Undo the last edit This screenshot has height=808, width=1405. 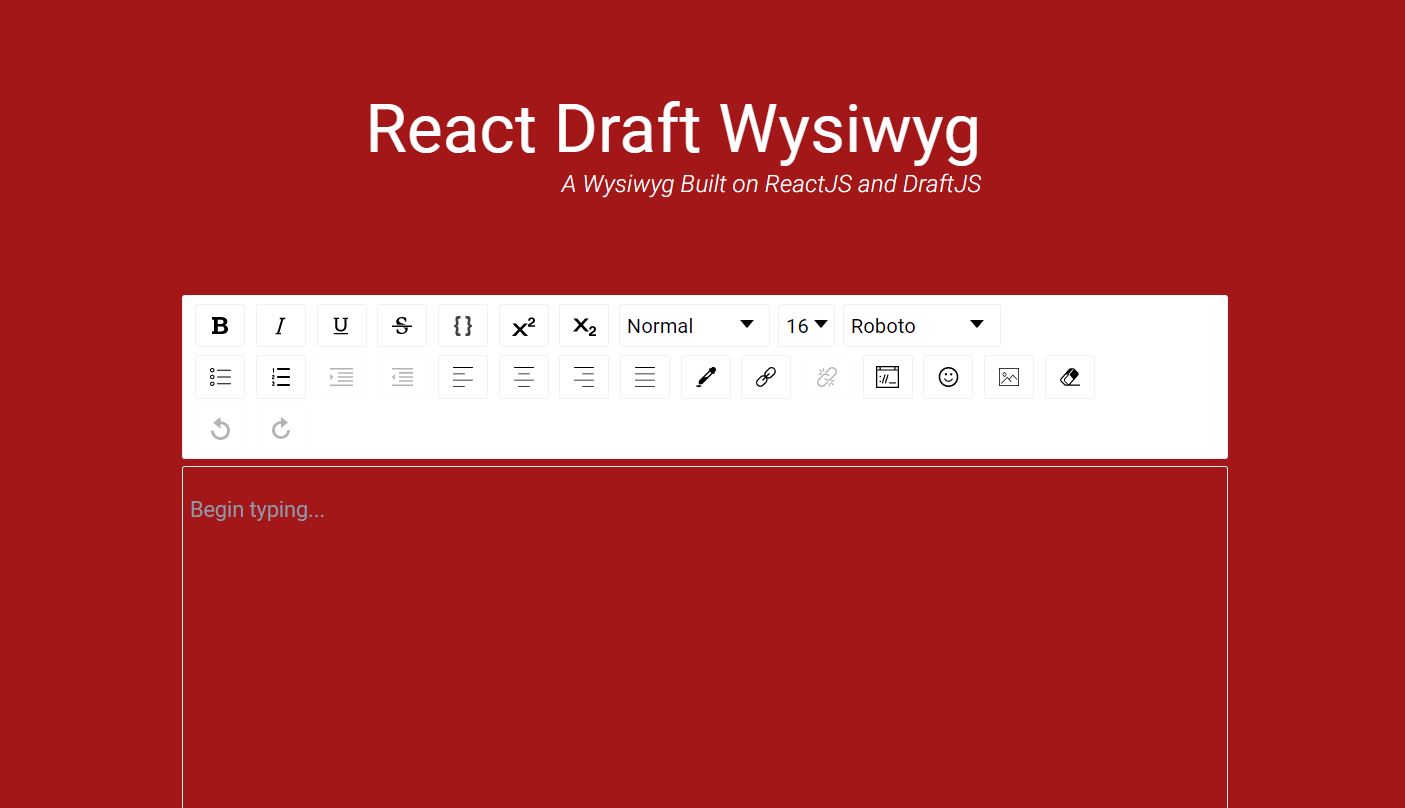click(220, 428)
